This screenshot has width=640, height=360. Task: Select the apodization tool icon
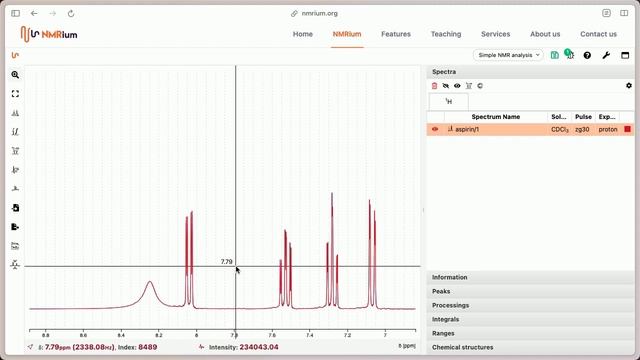pyautogui.click(x=15, y=189)
